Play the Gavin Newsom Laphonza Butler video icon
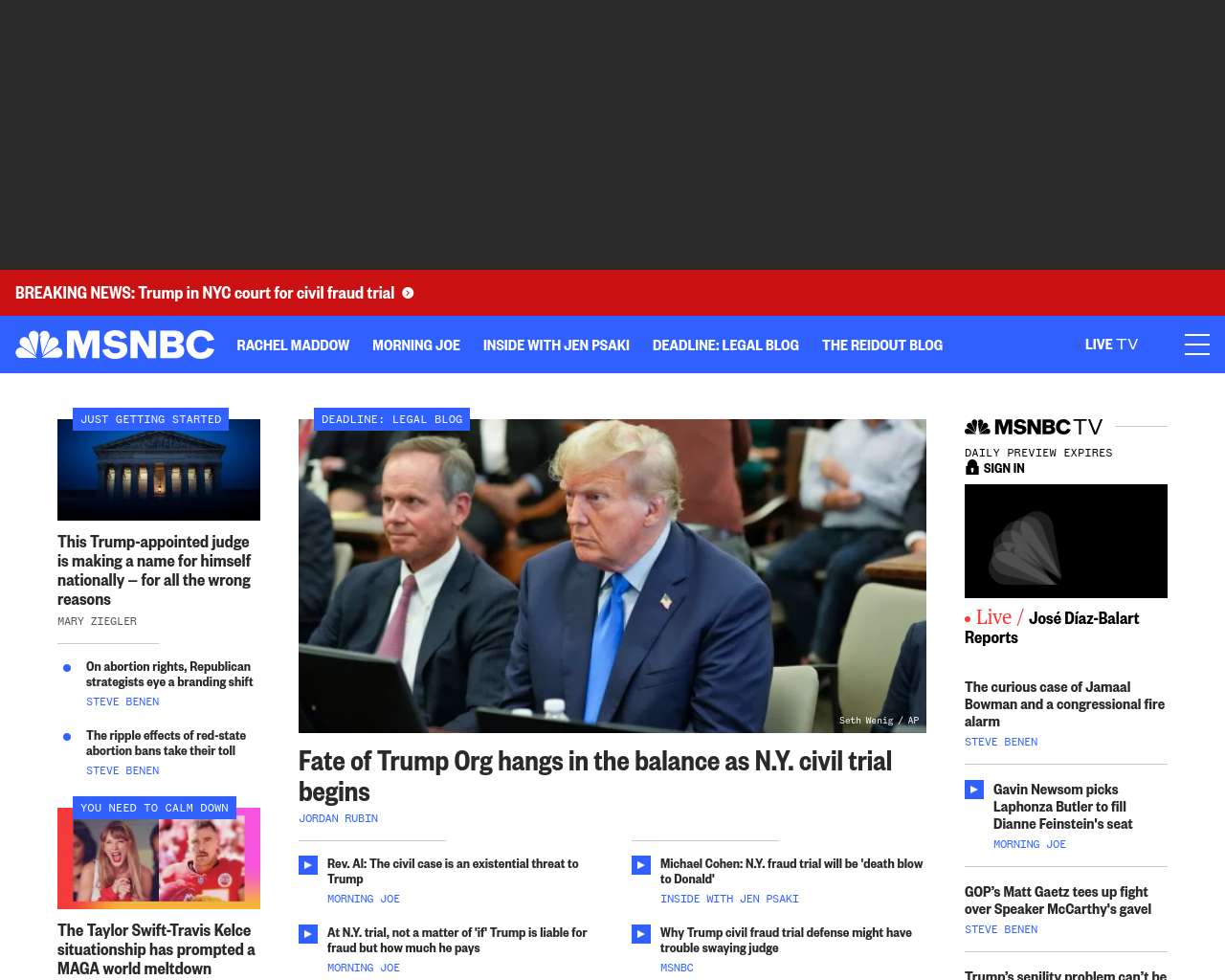Screen dimensions: 1225x980 (x=974, y=790)
